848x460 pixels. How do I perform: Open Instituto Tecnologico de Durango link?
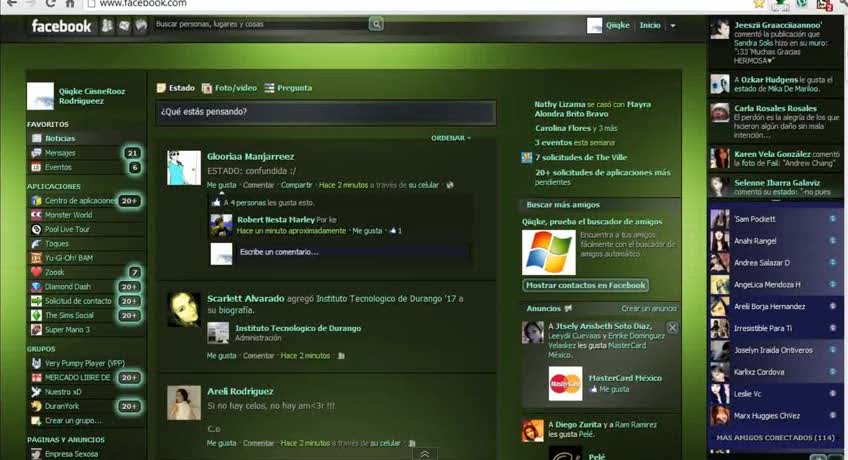click(298, 328)
